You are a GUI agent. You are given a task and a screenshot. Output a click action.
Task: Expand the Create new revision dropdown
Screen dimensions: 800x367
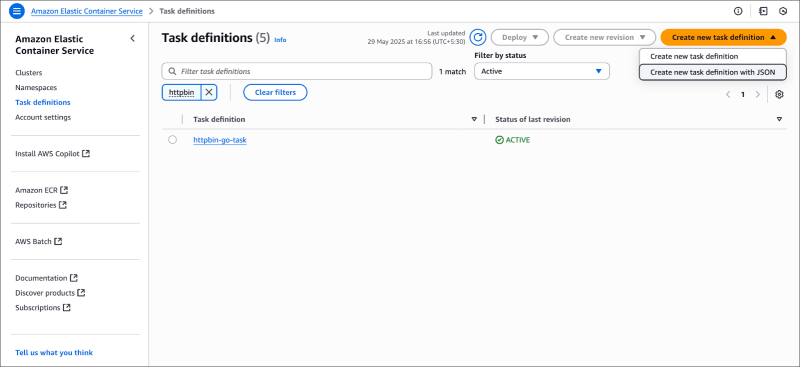(605, 37)
